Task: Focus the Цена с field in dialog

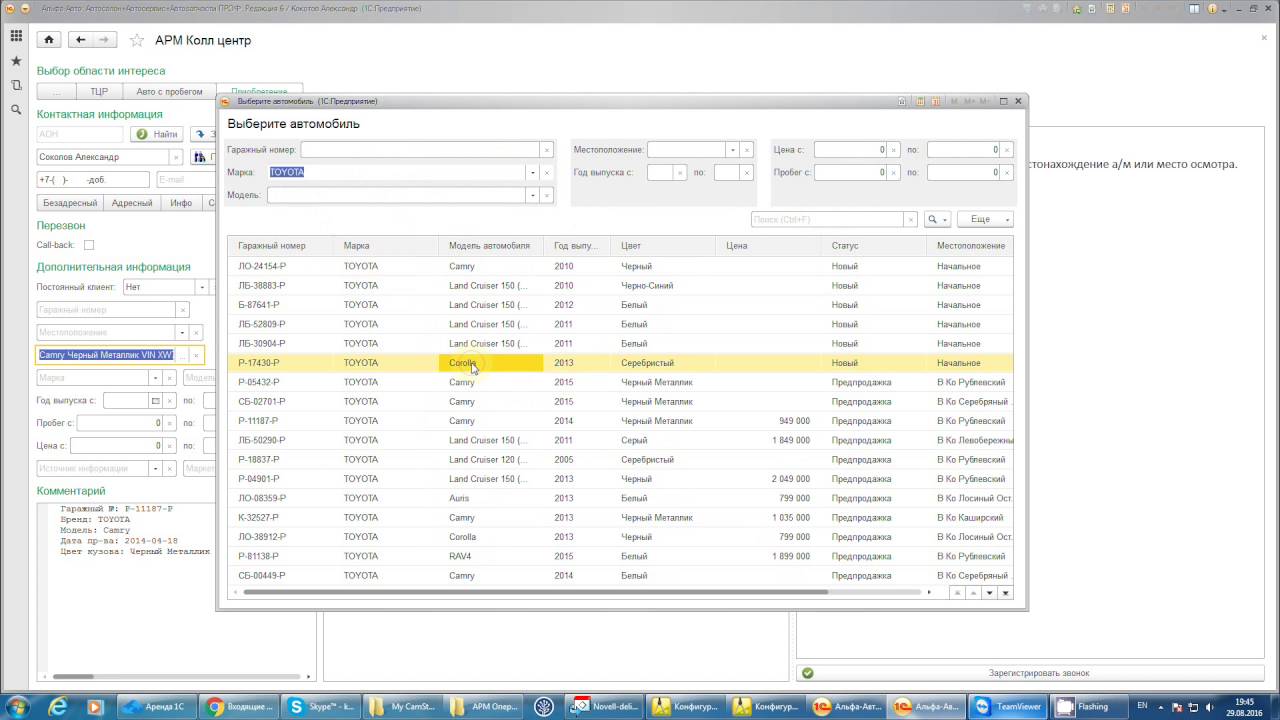Action: 850,150
